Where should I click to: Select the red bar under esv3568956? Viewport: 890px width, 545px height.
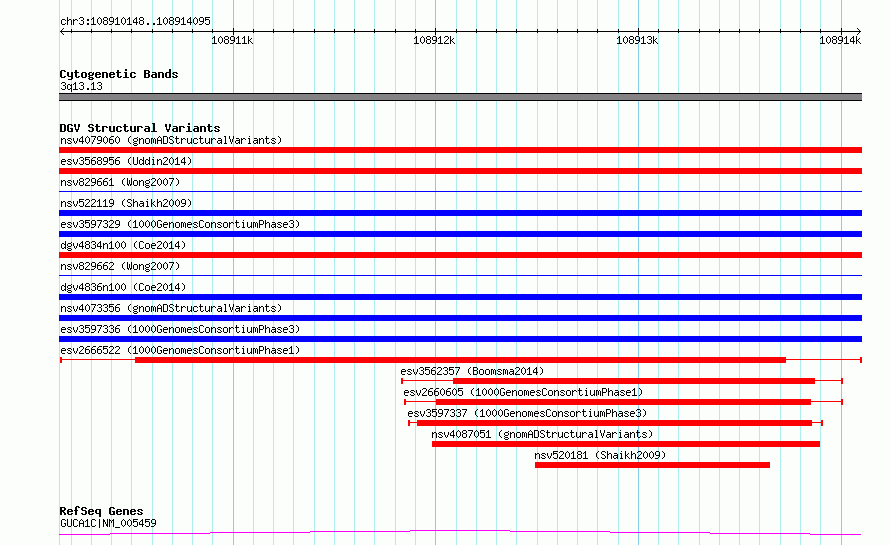[x=460, y=171]
